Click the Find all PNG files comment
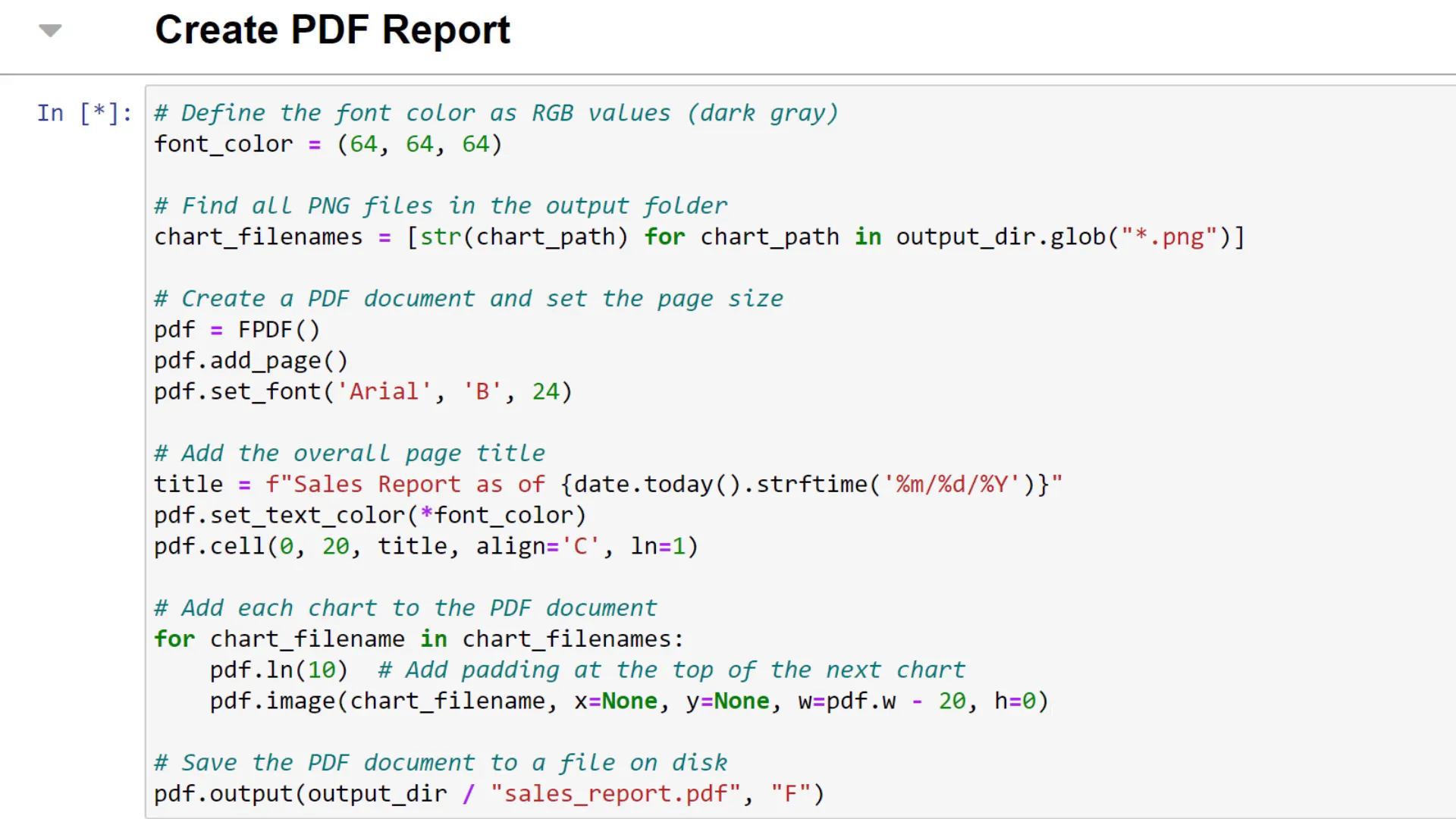 [x=441, y=206]
